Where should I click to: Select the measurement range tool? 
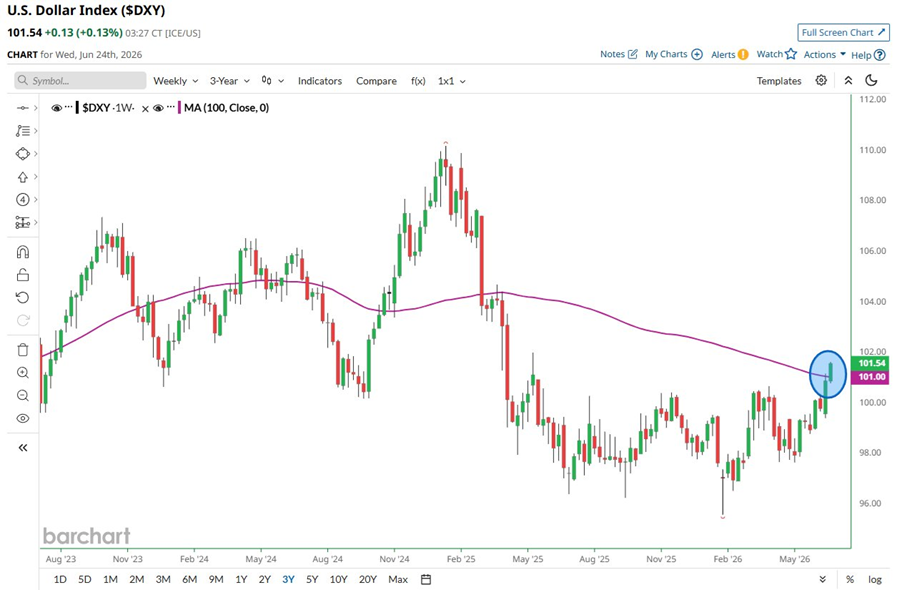tap(22, 223)
